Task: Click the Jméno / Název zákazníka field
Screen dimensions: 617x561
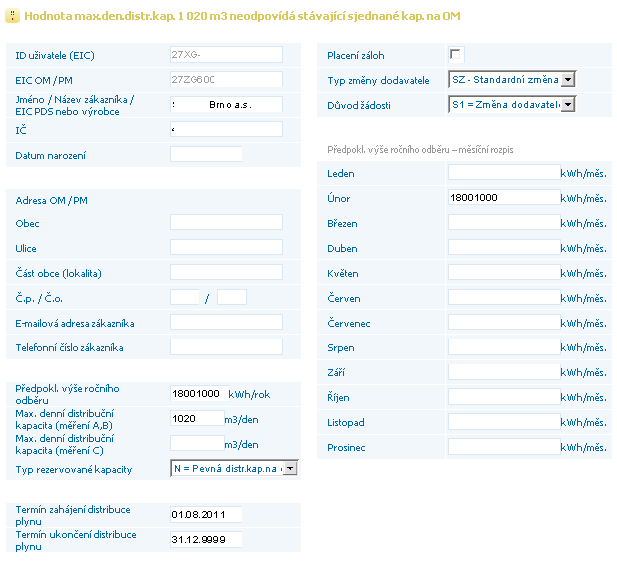Action: pos(226,105)
